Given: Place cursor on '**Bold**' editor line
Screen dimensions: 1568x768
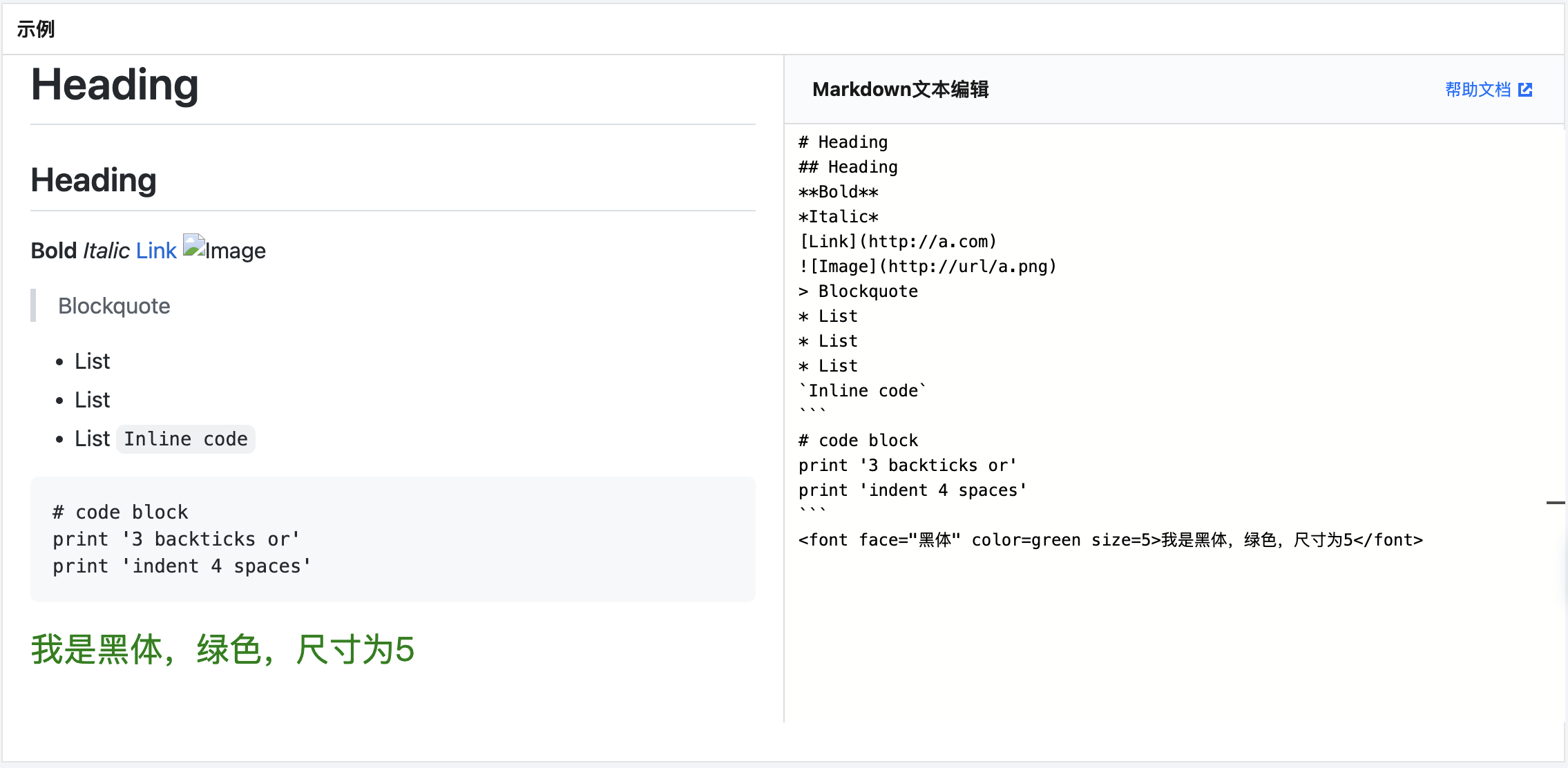Looking at the screenshot, I should click(x=839, y=192).
